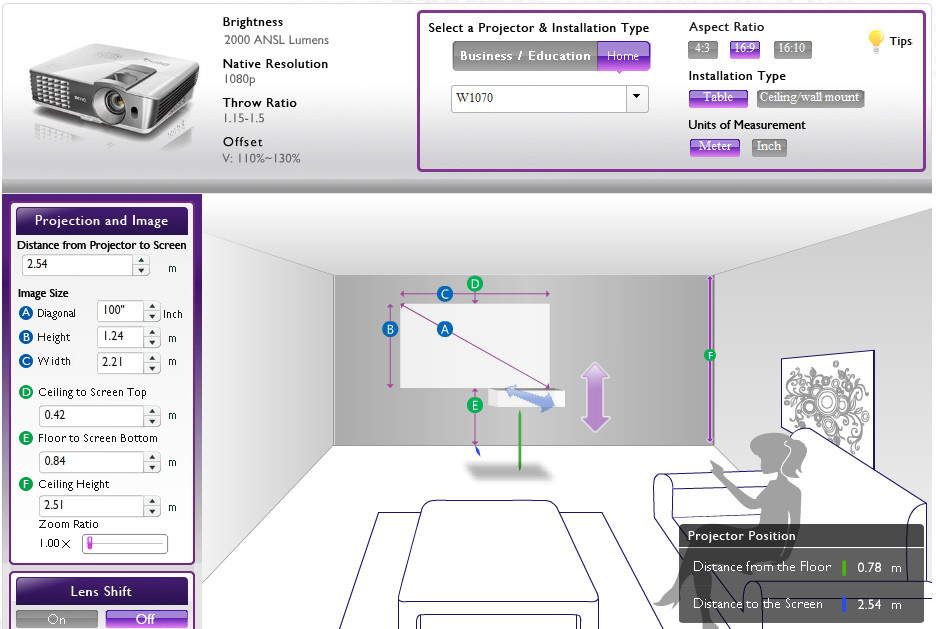
Task: Switch to the Business / Education tab
Action: [x=524, y=56]
